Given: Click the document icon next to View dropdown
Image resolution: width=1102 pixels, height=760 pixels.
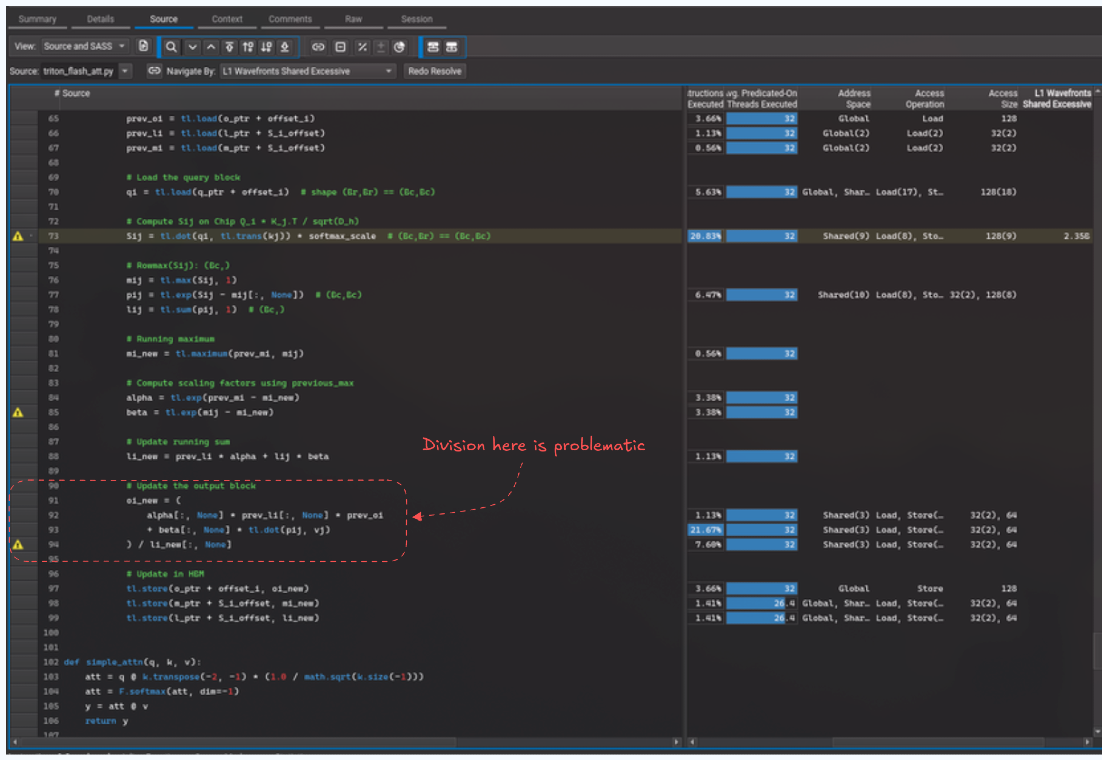Looking at the screenshot, I should pos(144,47).
